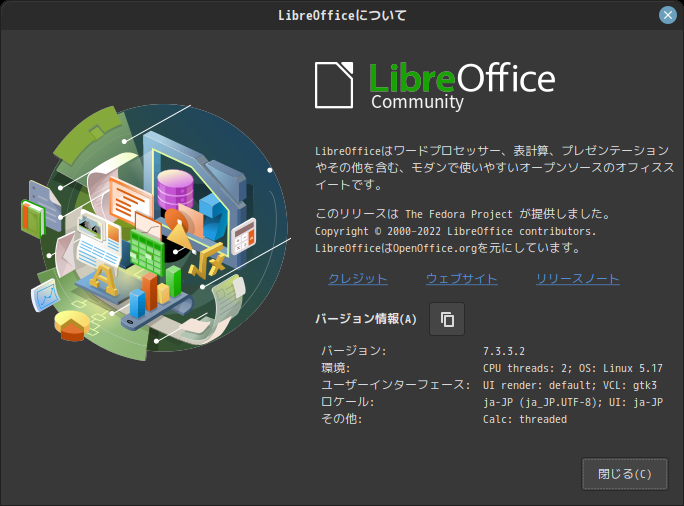Click the text UI render: default; VCL: gtk3

click(x=570, y=385)
